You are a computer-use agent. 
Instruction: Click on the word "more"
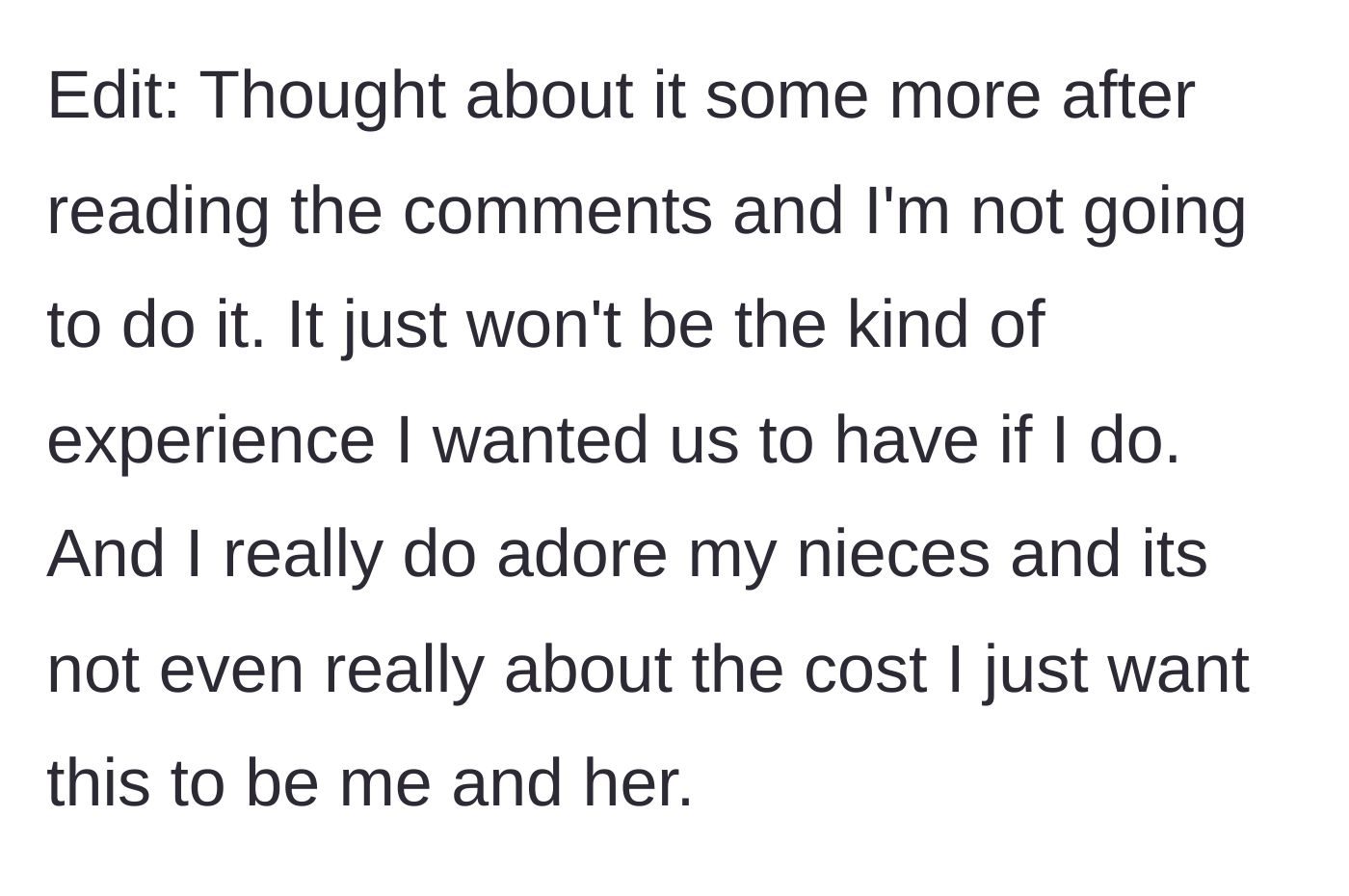click(x=965, y=97)
